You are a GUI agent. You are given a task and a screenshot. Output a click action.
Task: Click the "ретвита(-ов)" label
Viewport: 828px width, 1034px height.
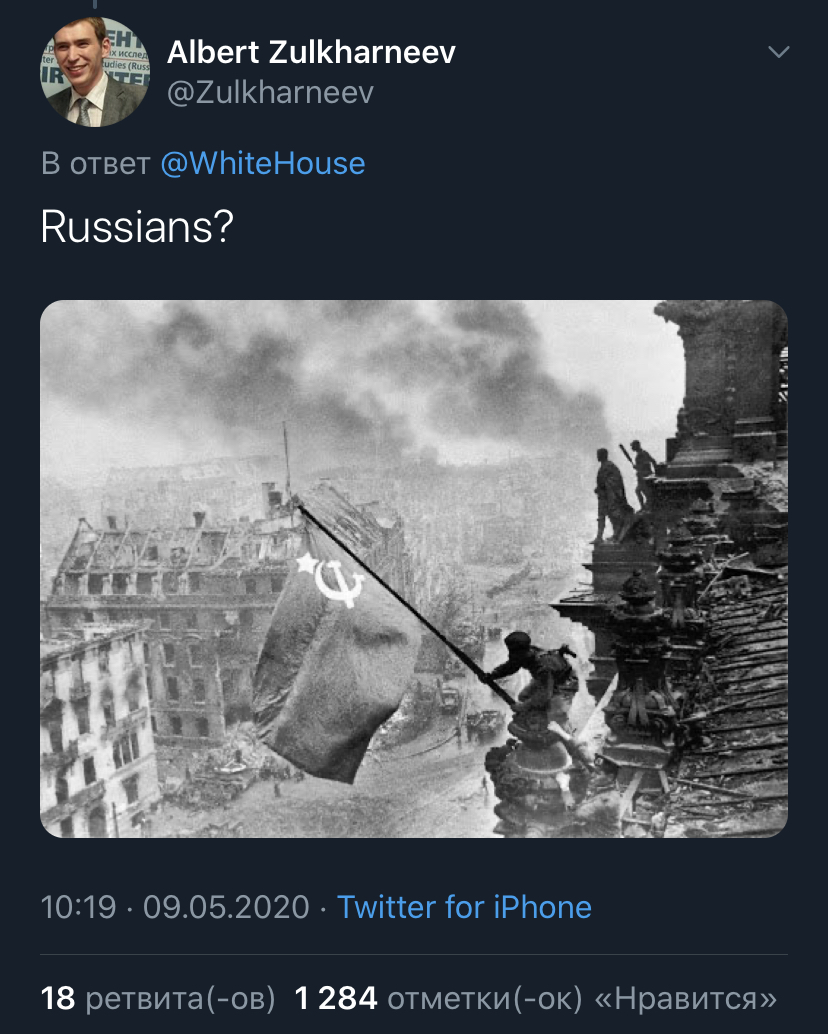pos(182,997)
